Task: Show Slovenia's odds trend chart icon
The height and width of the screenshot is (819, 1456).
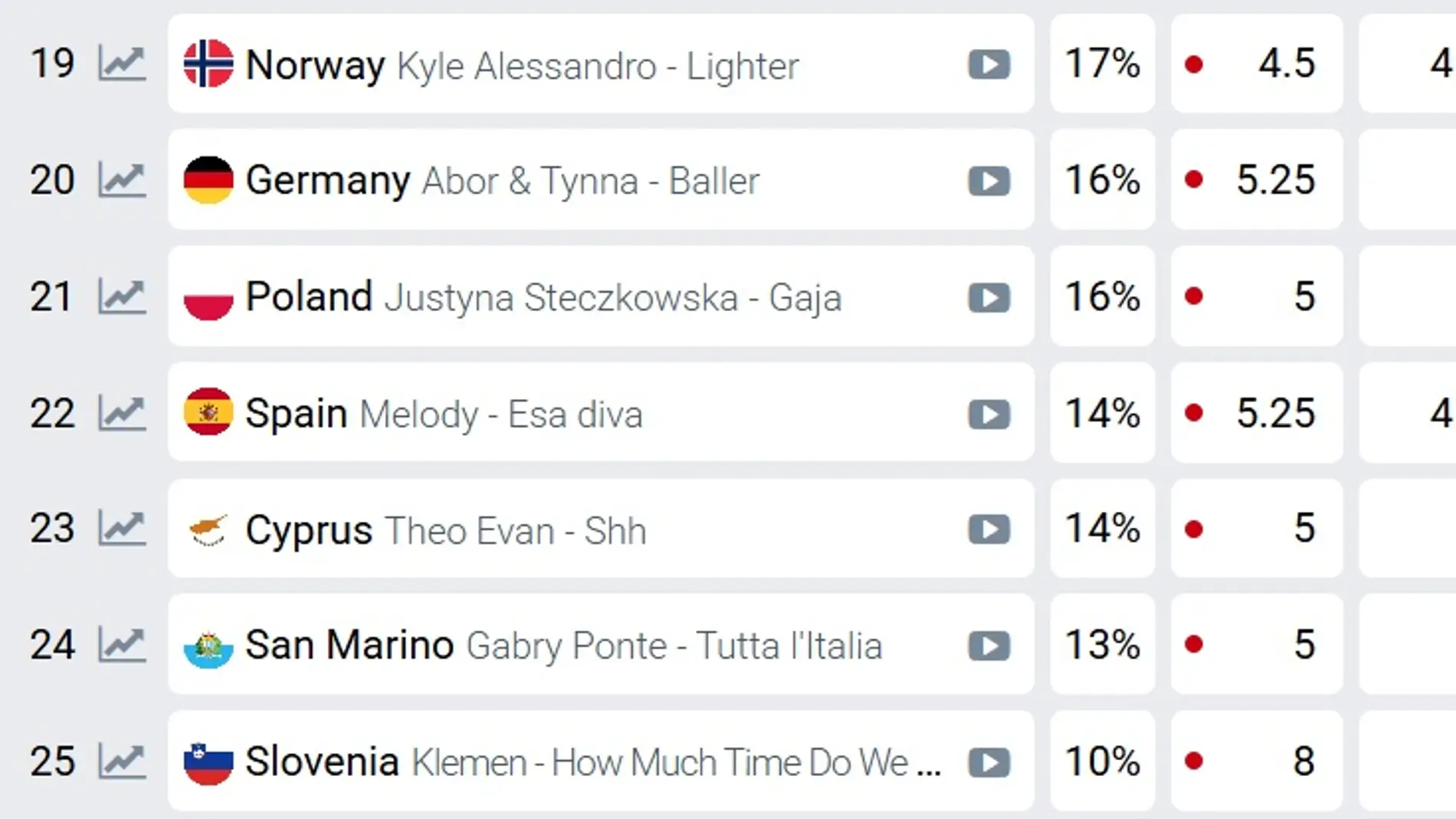Action: (x=122, y=761)
